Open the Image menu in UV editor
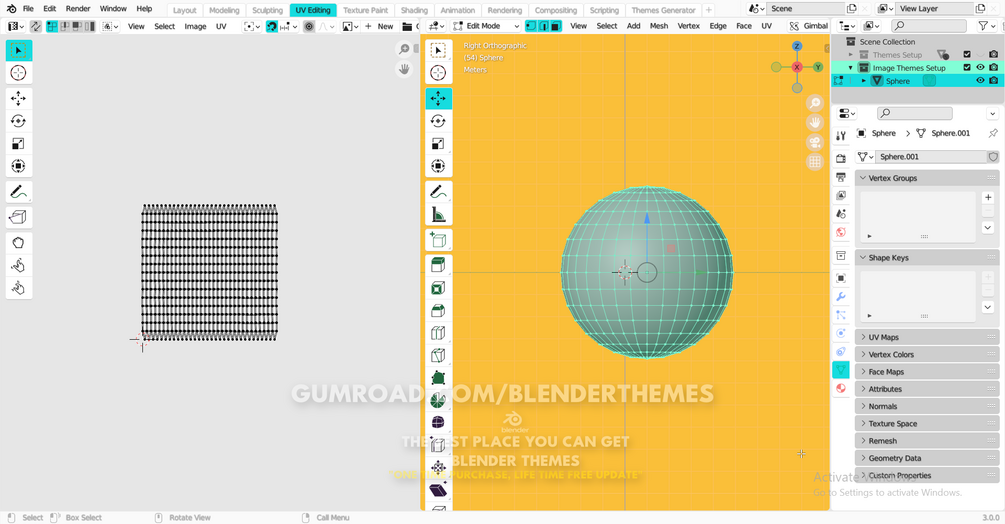This screenshot has width=1005, height=524. click(195, 26)
